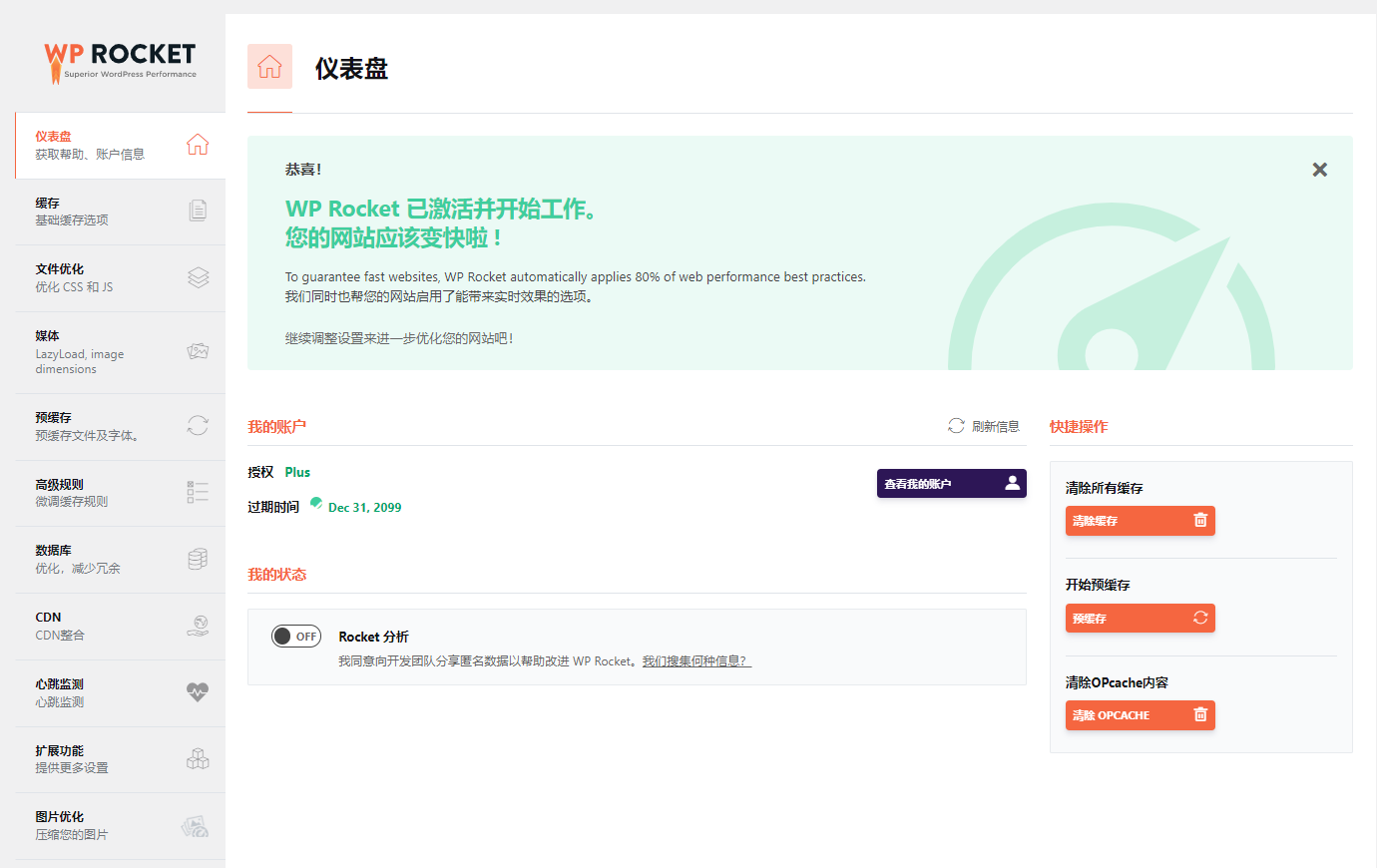
Task: Open the 缓存 settings section
Action: (120, 212)
